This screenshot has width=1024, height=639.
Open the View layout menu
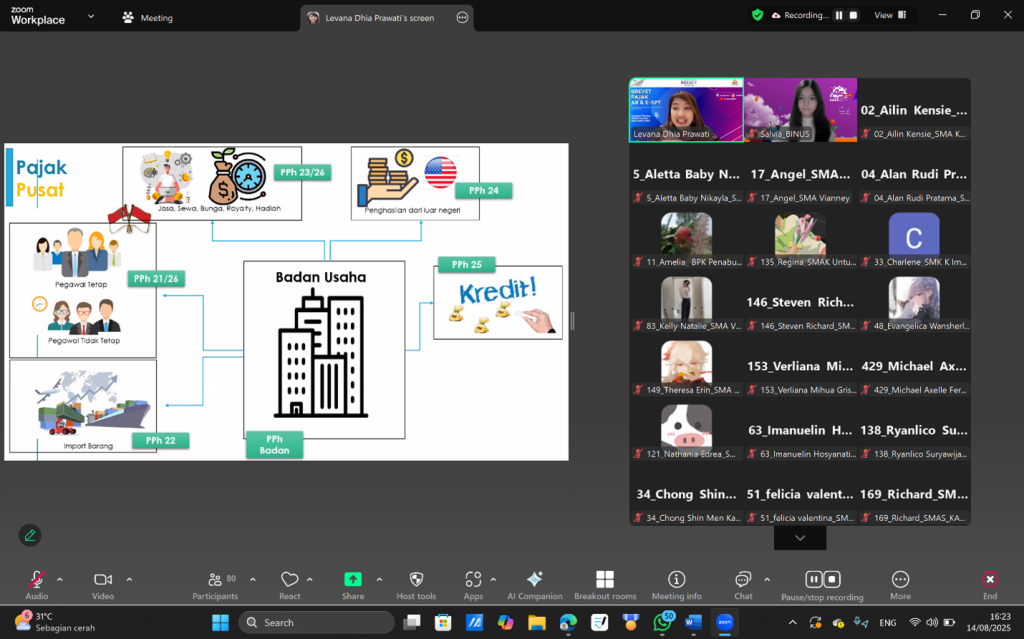pyautogui.click(x=889, y=16)
